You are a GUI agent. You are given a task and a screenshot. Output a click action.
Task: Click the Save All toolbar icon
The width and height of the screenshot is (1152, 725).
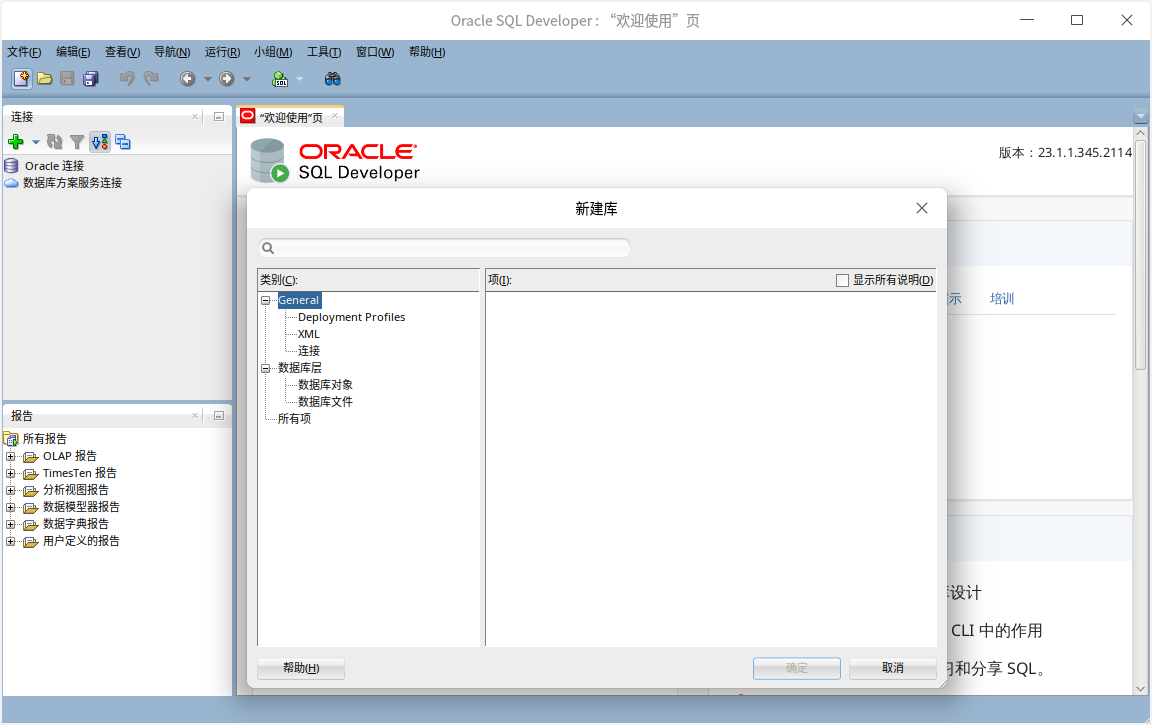pos(90,79)
